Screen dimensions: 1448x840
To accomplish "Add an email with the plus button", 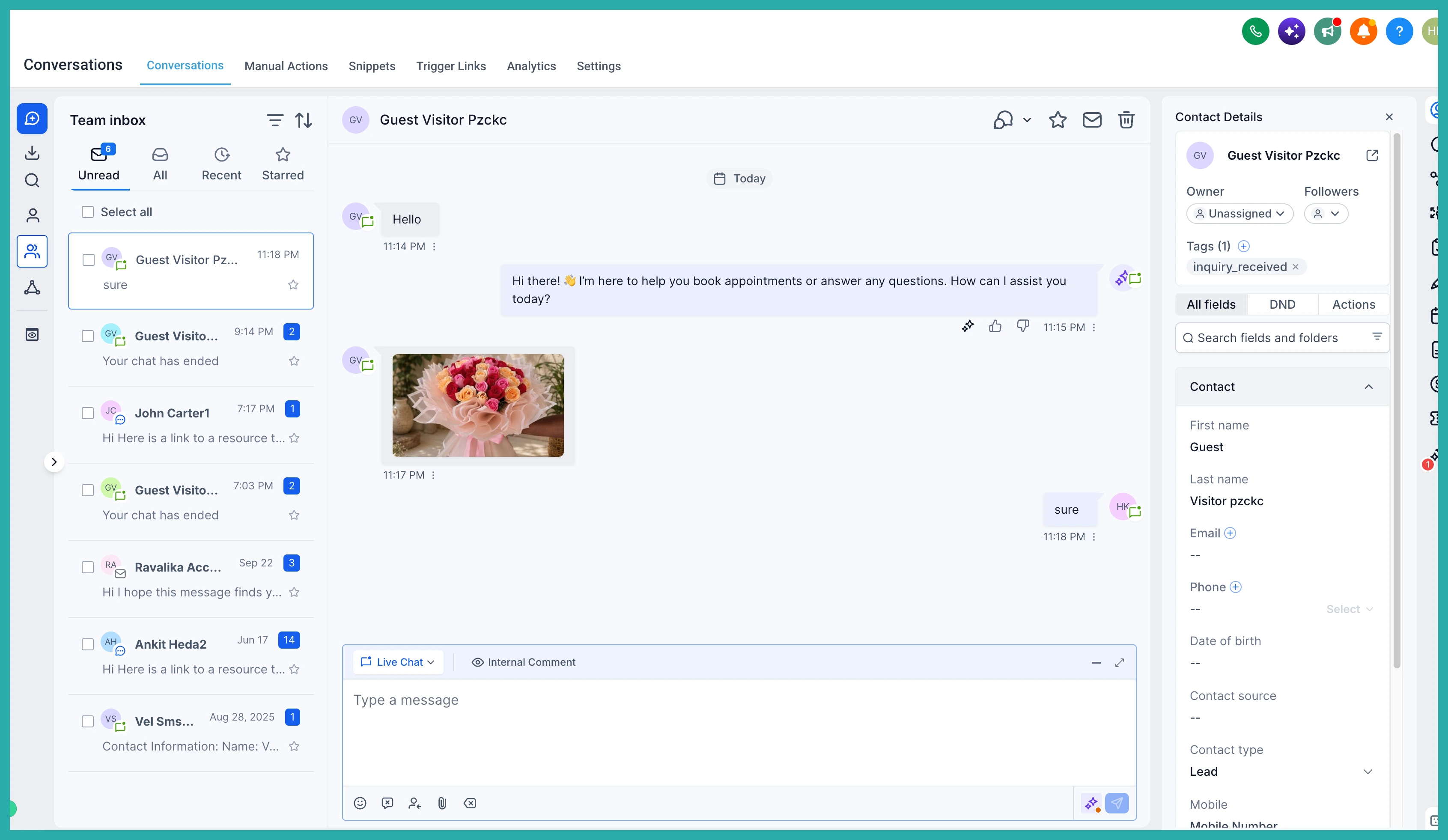I will [x=1230, y=533].
